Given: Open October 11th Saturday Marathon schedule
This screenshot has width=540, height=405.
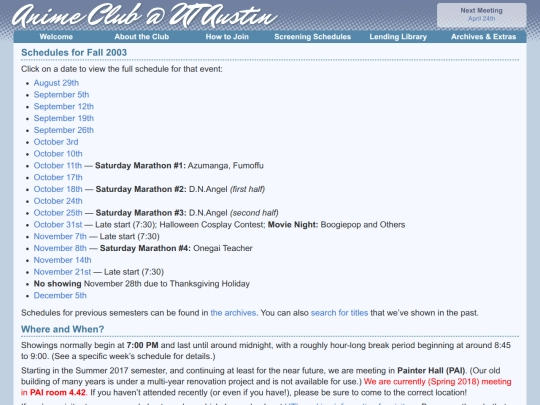Looking at the screenshot, I should pyautogui.click(x=58, y=165).
